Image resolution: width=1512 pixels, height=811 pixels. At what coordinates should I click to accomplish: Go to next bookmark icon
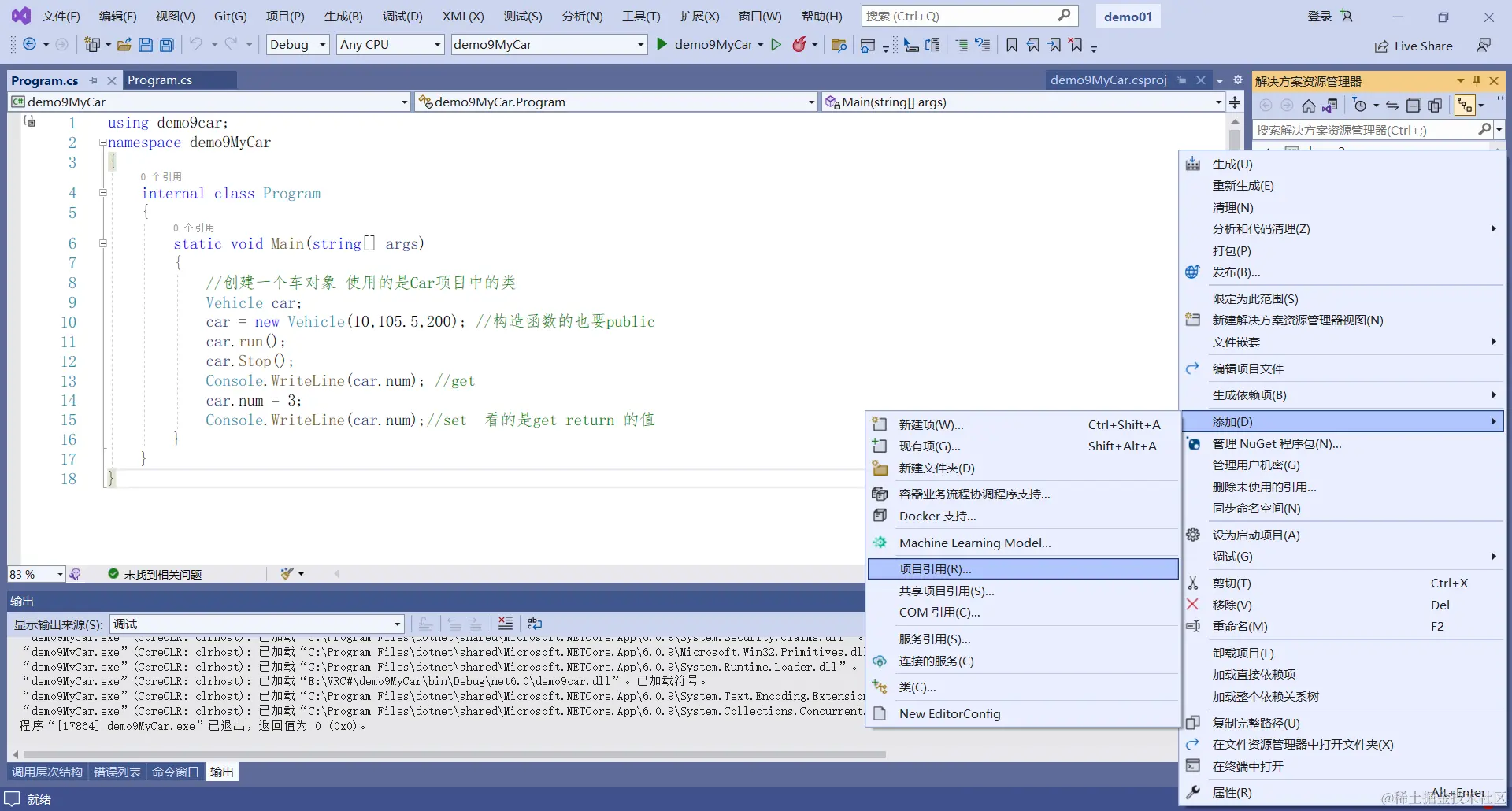pos(1054,45)
